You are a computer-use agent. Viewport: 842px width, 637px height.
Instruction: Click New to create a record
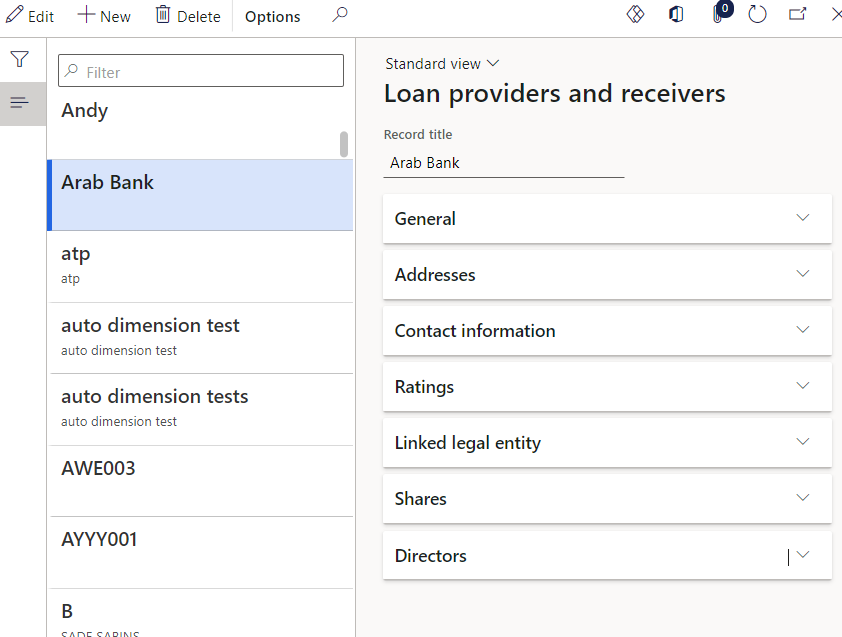[103, 15]
